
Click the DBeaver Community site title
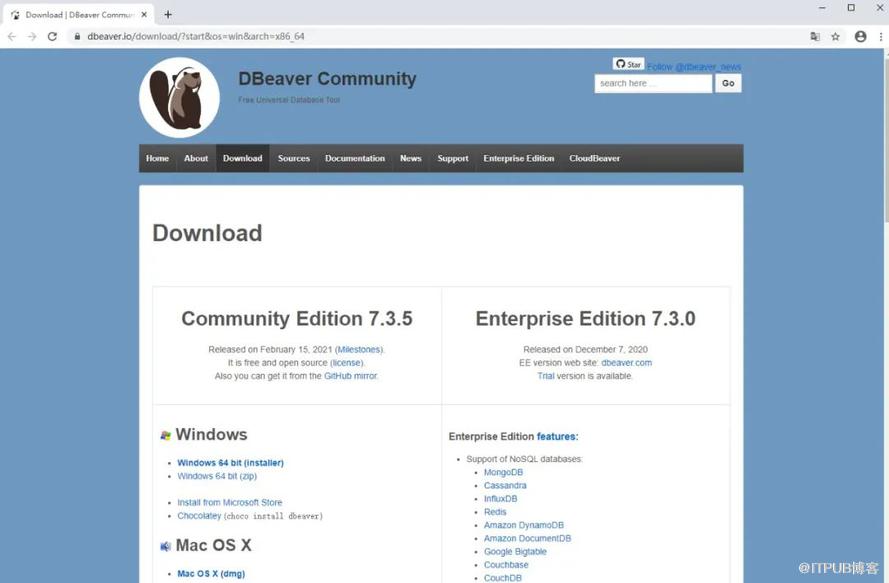point(327,78)
